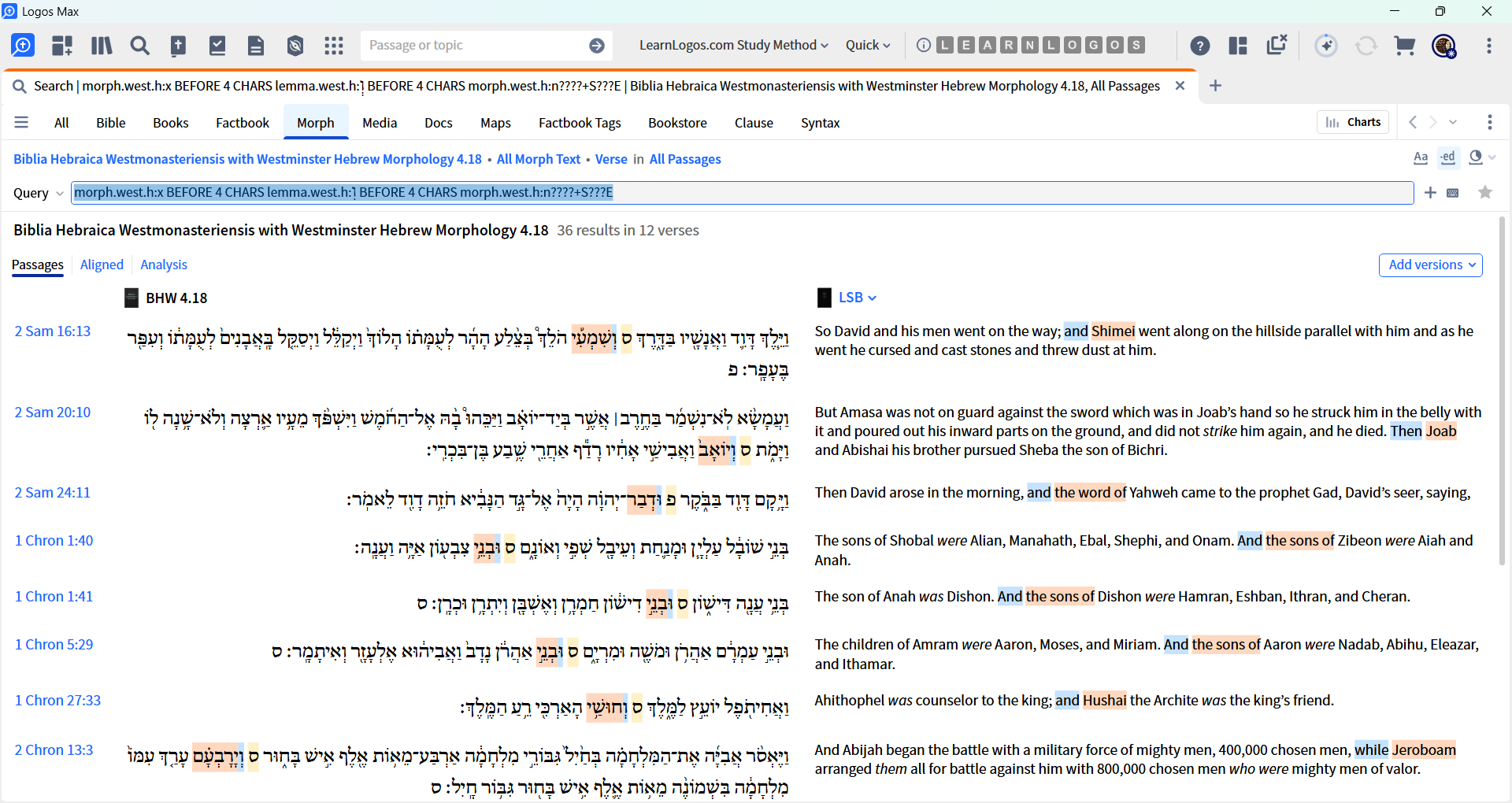Select the A step badge
Viewport: 1512px width, 803px height.
point(988,45)
